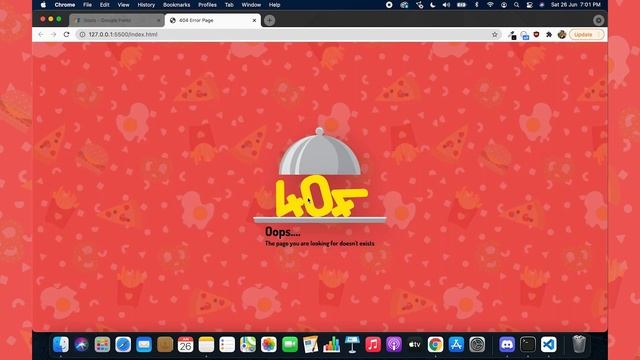
Task: Open Keynote from the Dock
Action: pyautogui.click(x=352, y=344)
